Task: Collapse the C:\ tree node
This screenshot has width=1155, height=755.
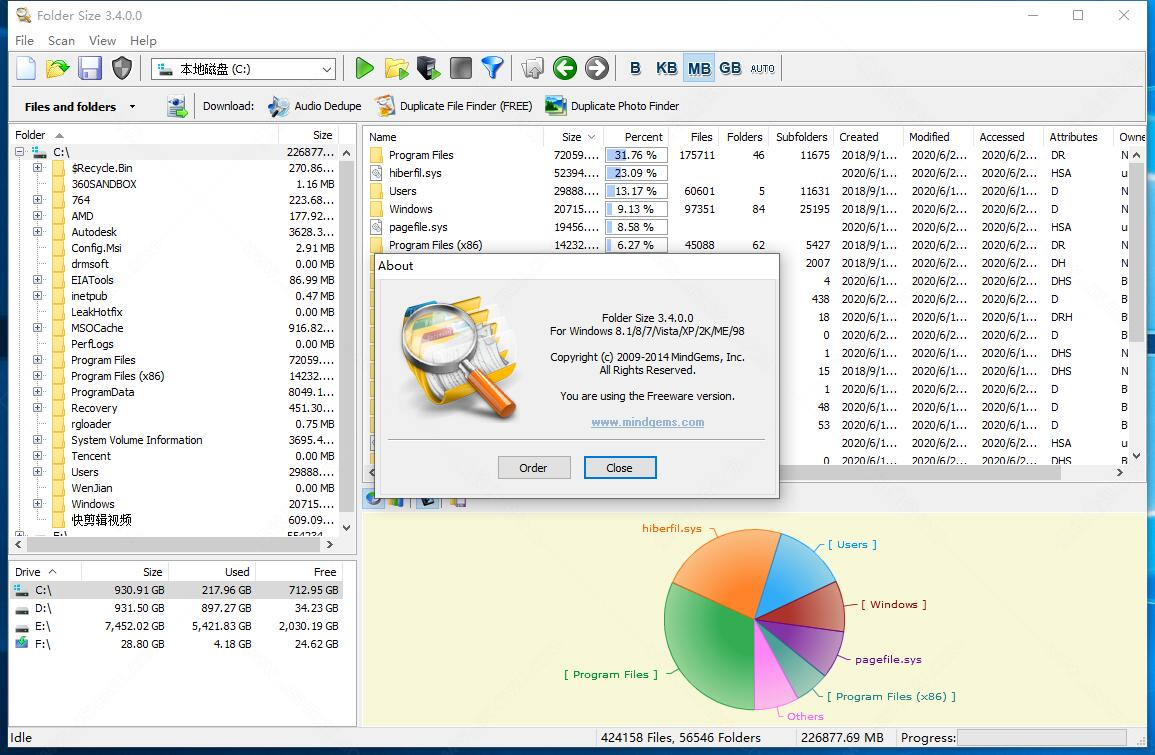Action: [19, 152]
